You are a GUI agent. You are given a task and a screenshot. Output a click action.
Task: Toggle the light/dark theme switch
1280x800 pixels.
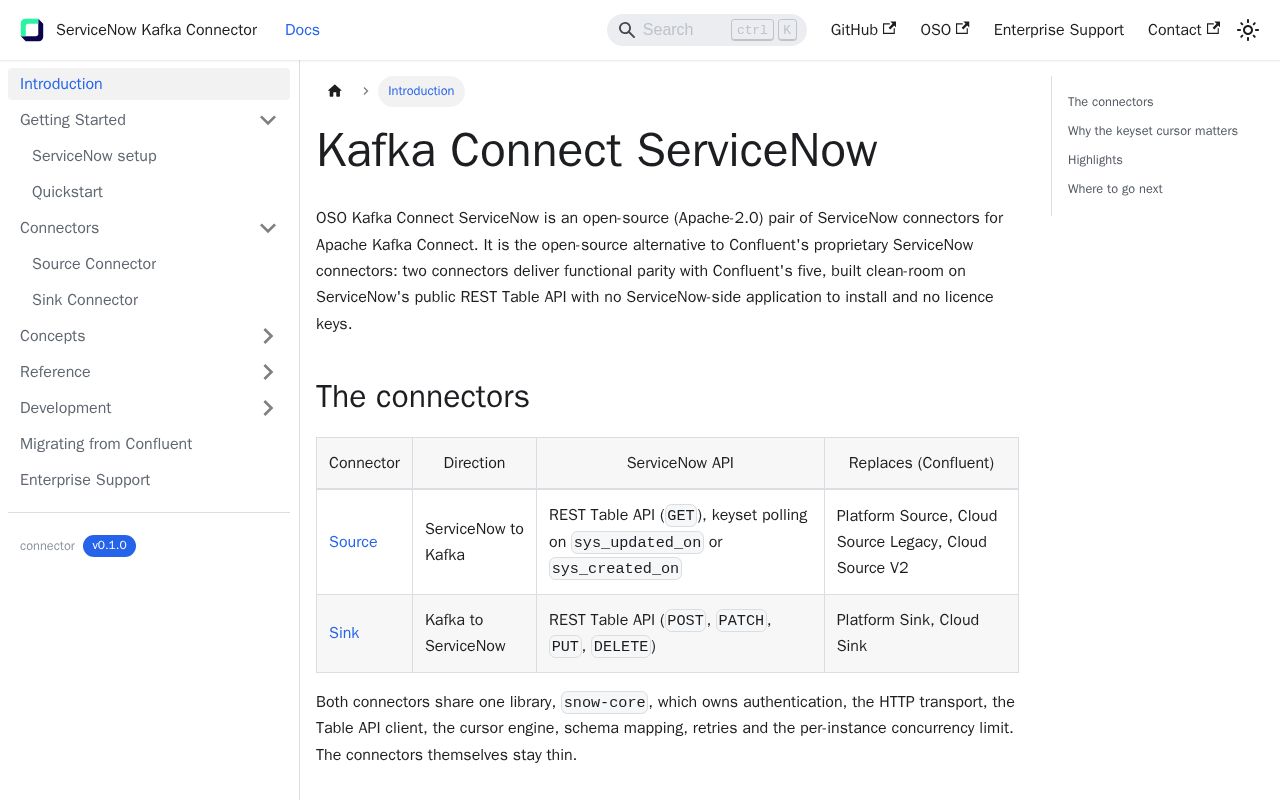1248,30
